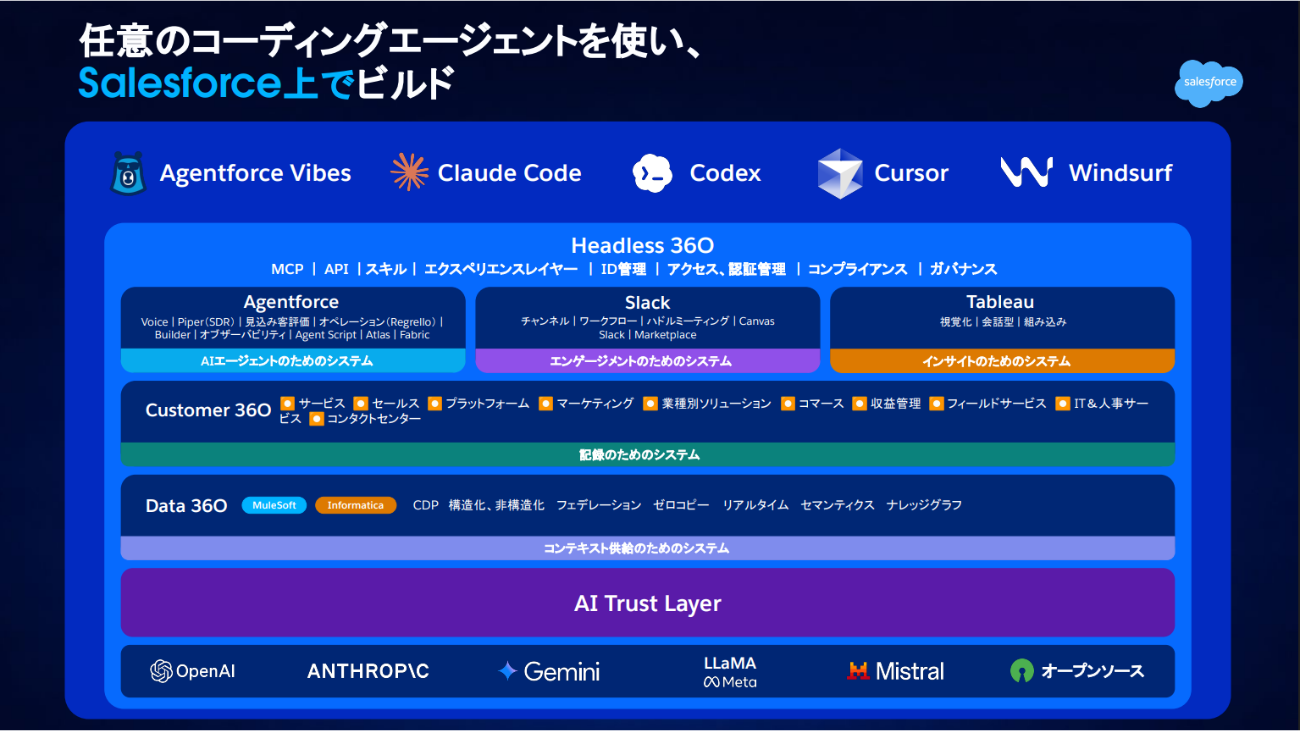Click the ID管理 label
The width and height of the screenshot is (1300, 731).
(623, 269)
